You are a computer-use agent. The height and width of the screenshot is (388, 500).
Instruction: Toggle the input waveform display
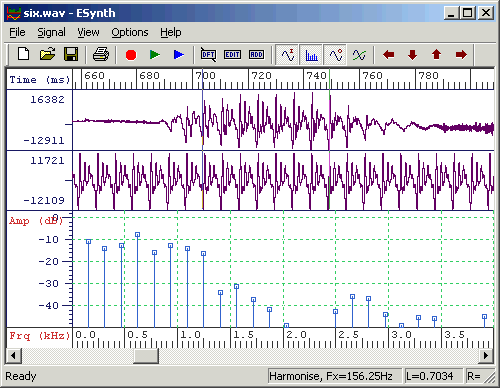tap(287, 54)
